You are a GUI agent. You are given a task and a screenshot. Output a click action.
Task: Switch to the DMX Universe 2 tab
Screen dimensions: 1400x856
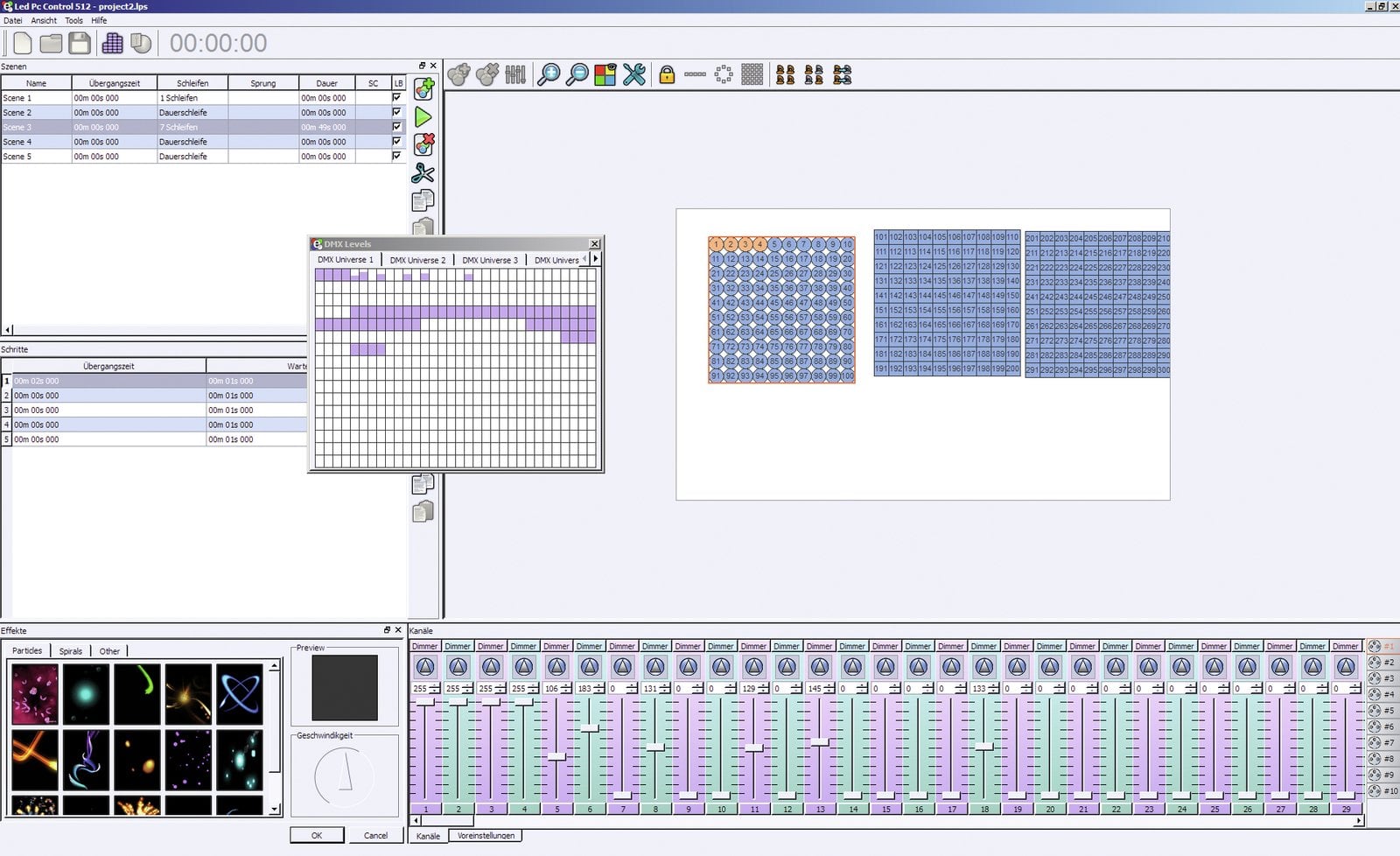[417, 260]
